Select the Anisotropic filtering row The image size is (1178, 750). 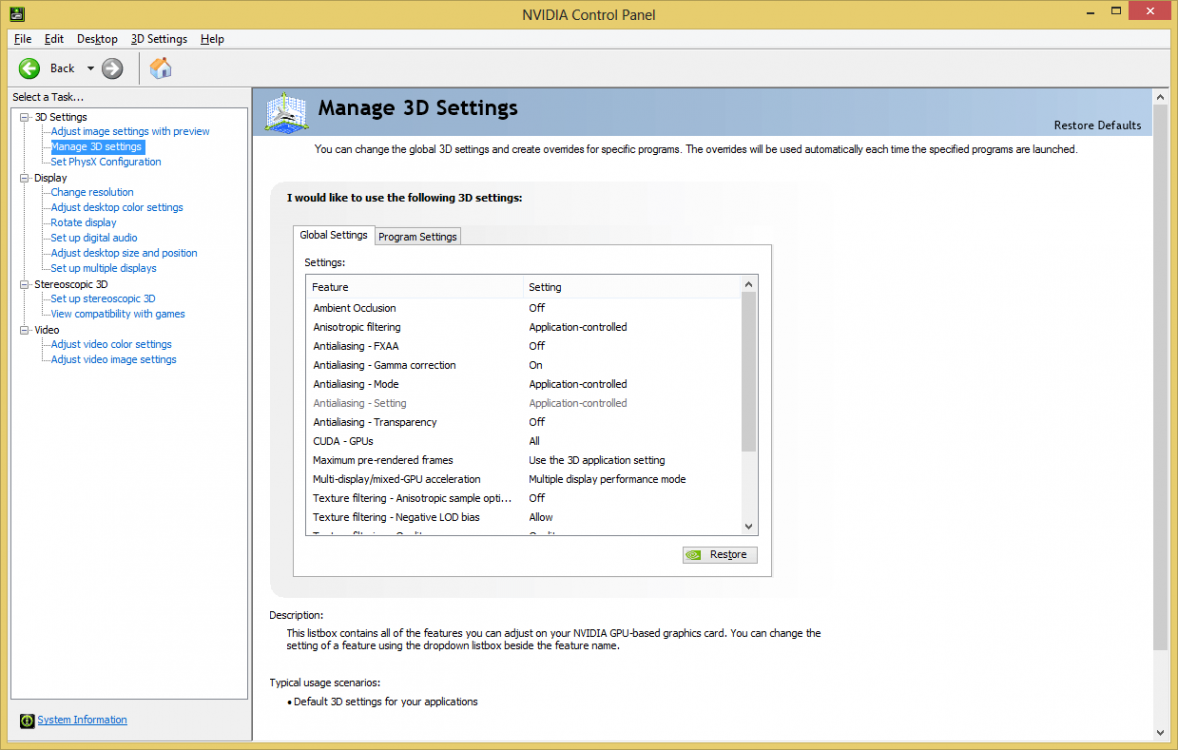pos(524,327)
